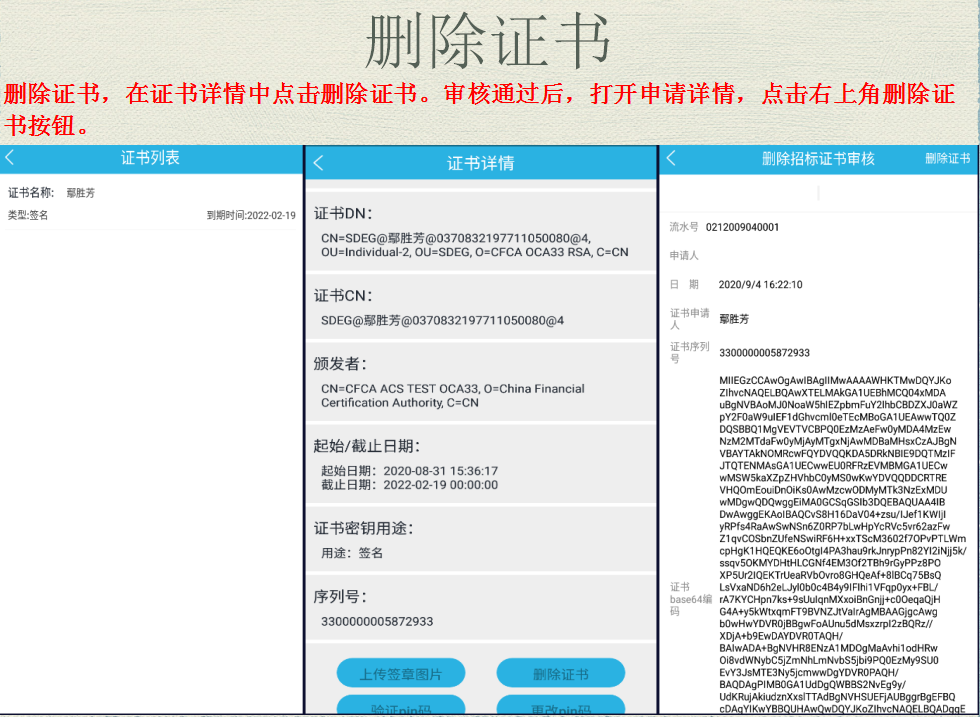The image size is (980, 717).
Task: Click the 证书列表 title
Action: (x=150, y=158)
